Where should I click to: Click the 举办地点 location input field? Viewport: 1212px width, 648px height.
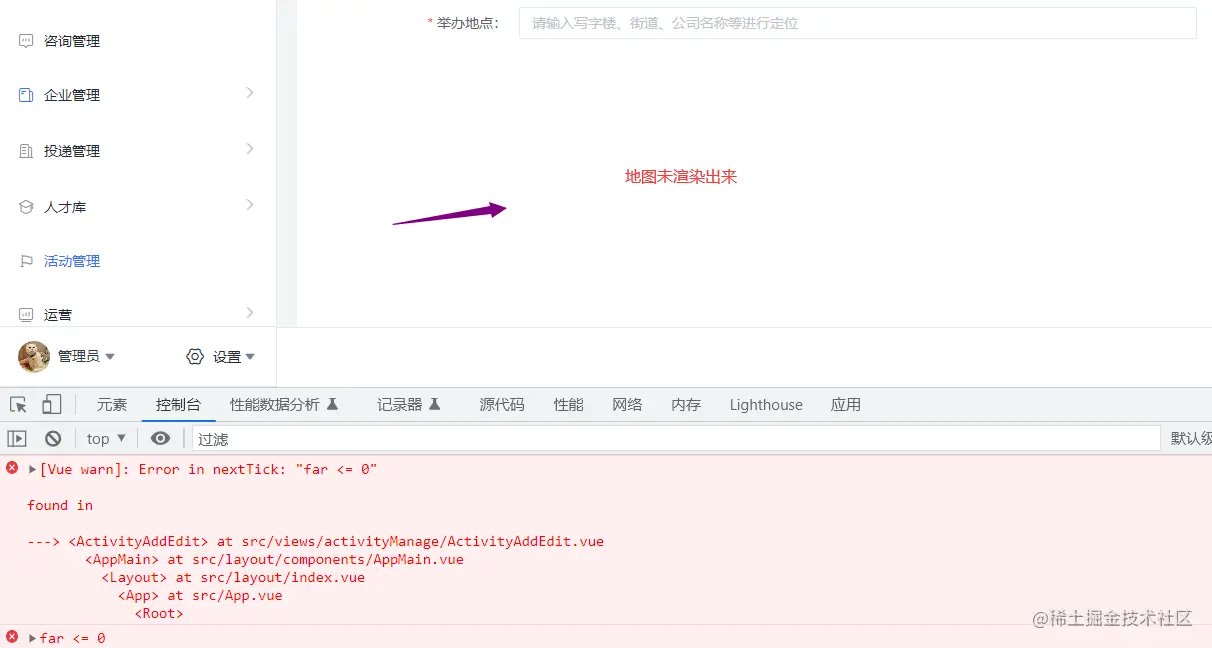coord(858,23)
